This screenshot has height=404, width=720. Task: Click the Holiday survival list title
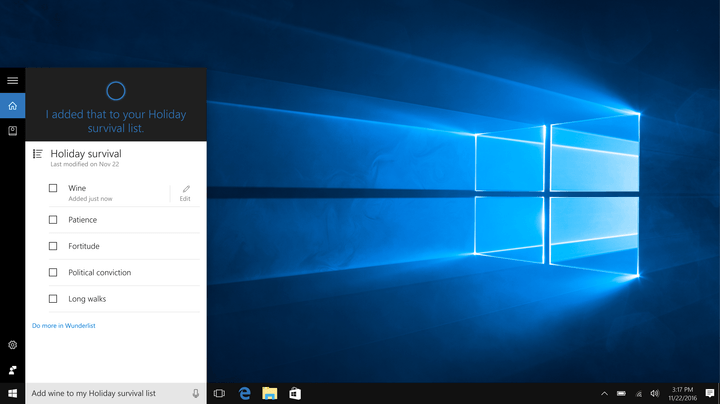[86, 154]
